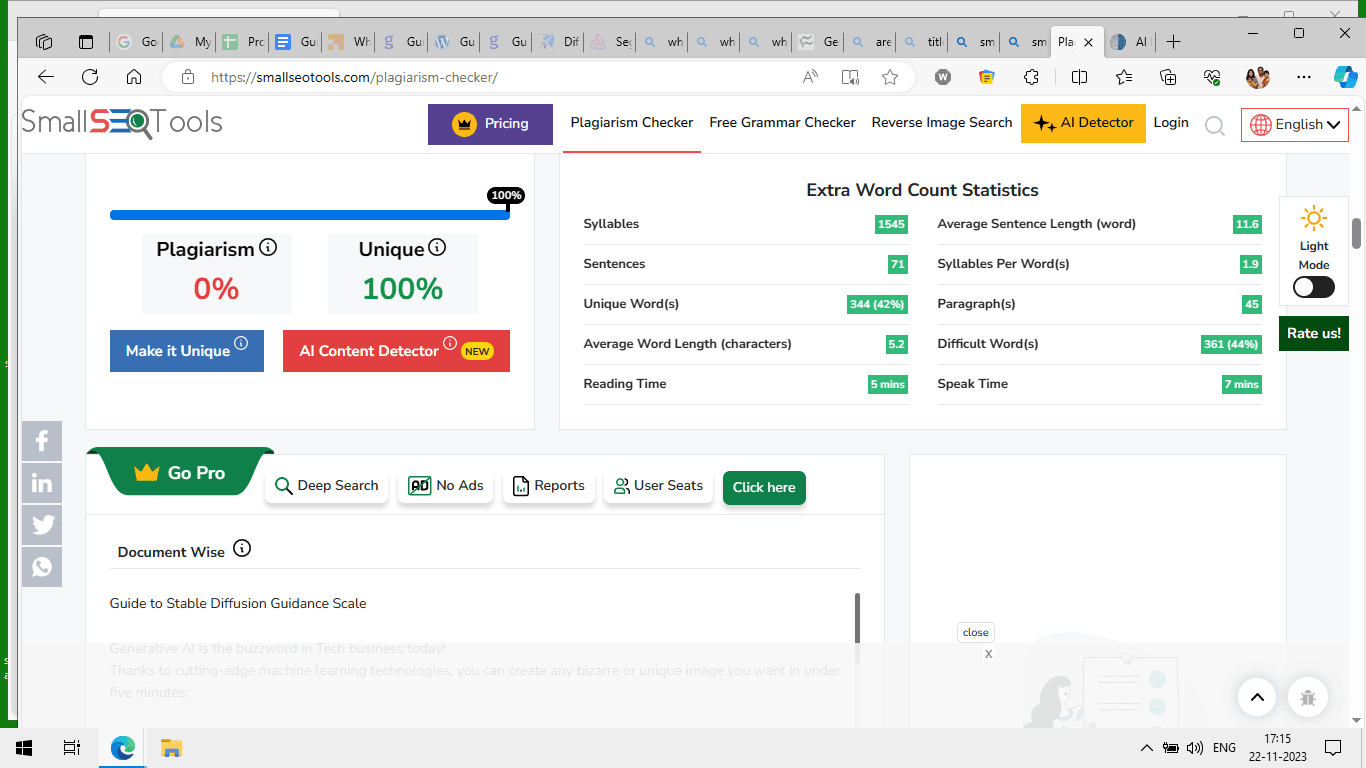1366x768 pixels.
Task: Open the English language dropdown
Action: pyautogui.click(x=1295, y=124)
